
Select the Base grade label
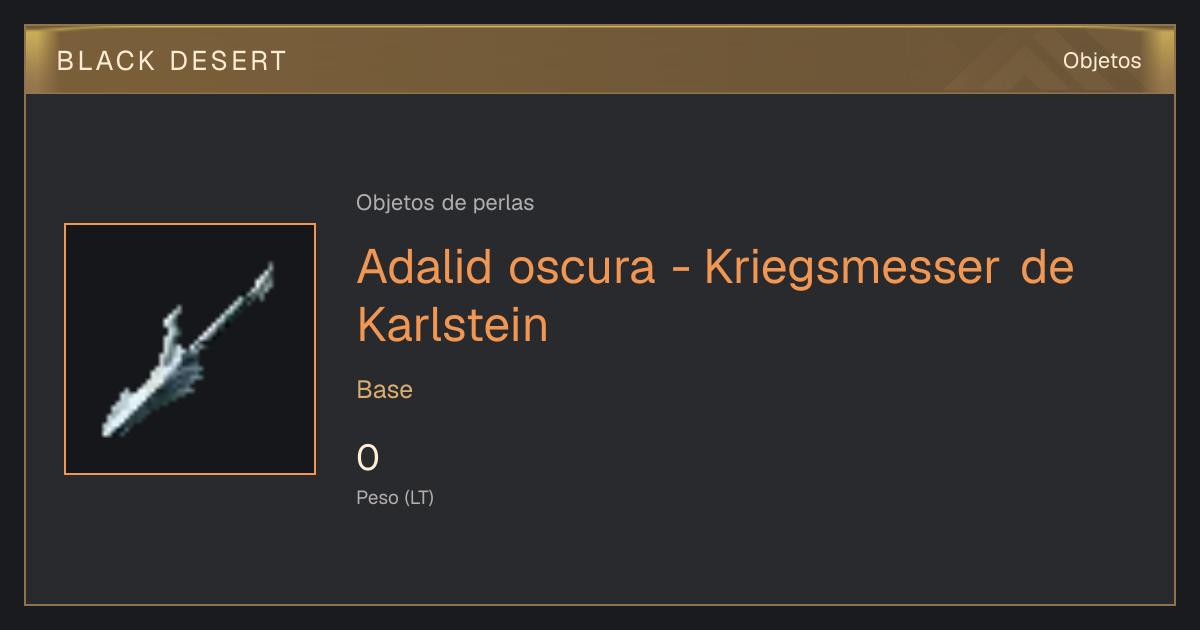pos(385,390)
